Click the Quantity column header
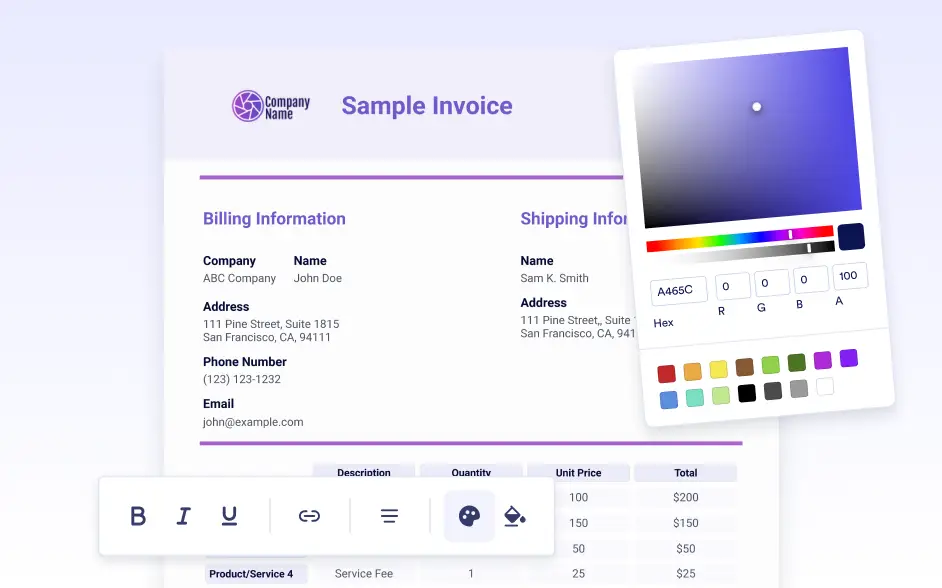The image size is (942, 588). pyautogui.click(x=471, y=472)
